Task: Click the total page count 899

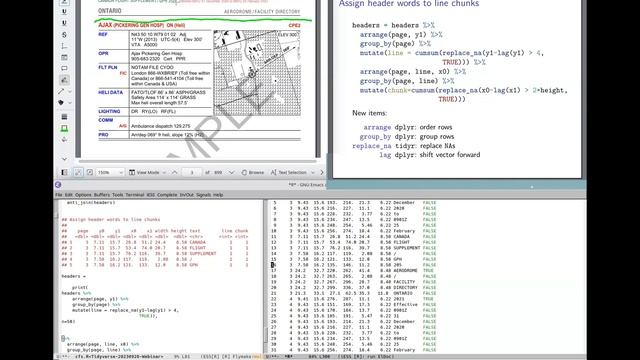Action: 218,173
